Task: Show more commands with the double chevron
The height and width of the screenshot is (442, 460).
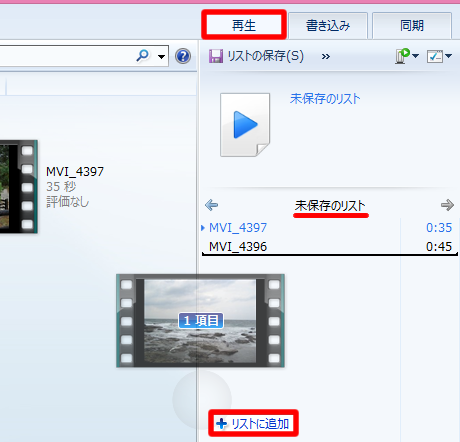Action: coord(326,57)
